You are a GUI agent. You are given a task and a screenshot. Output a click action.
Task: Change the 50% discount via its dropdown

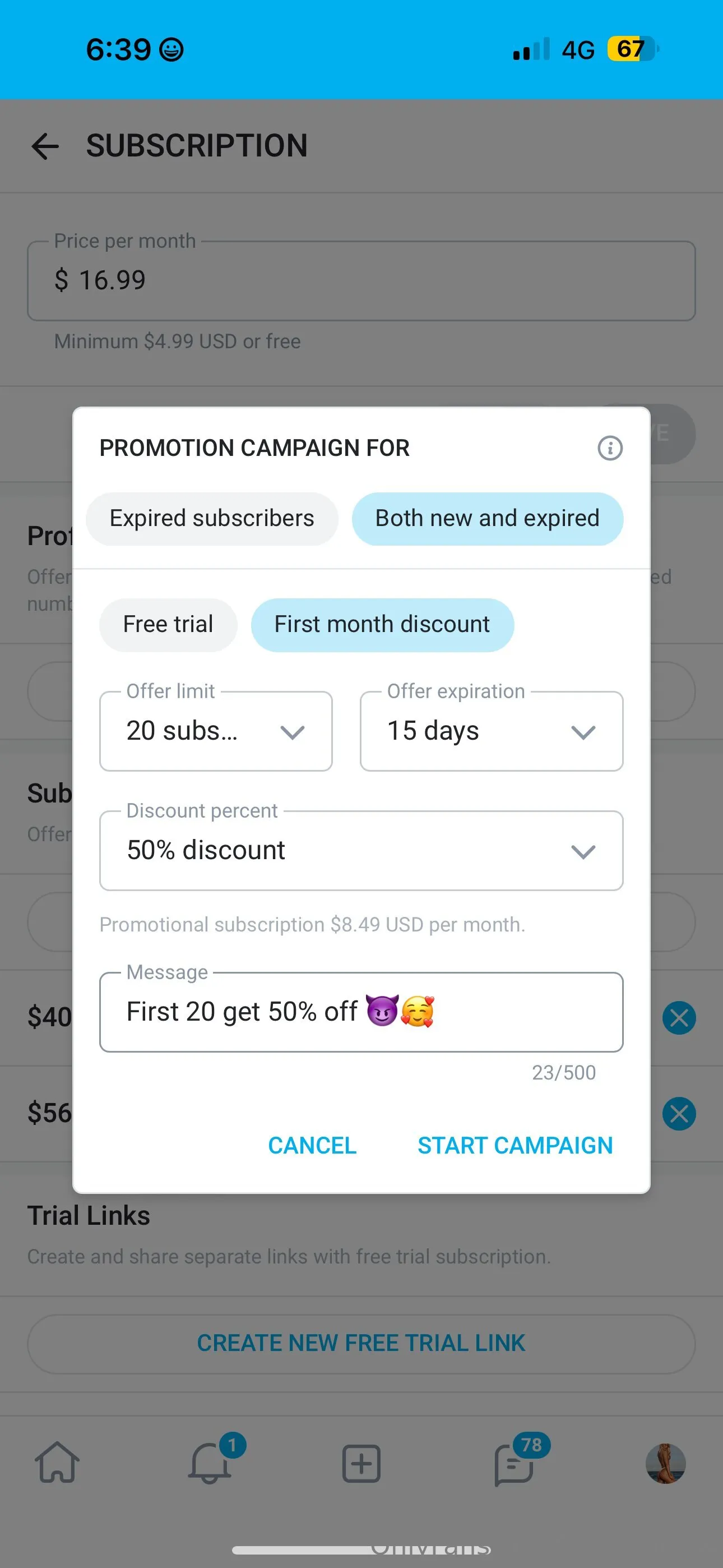coord(361,850)
